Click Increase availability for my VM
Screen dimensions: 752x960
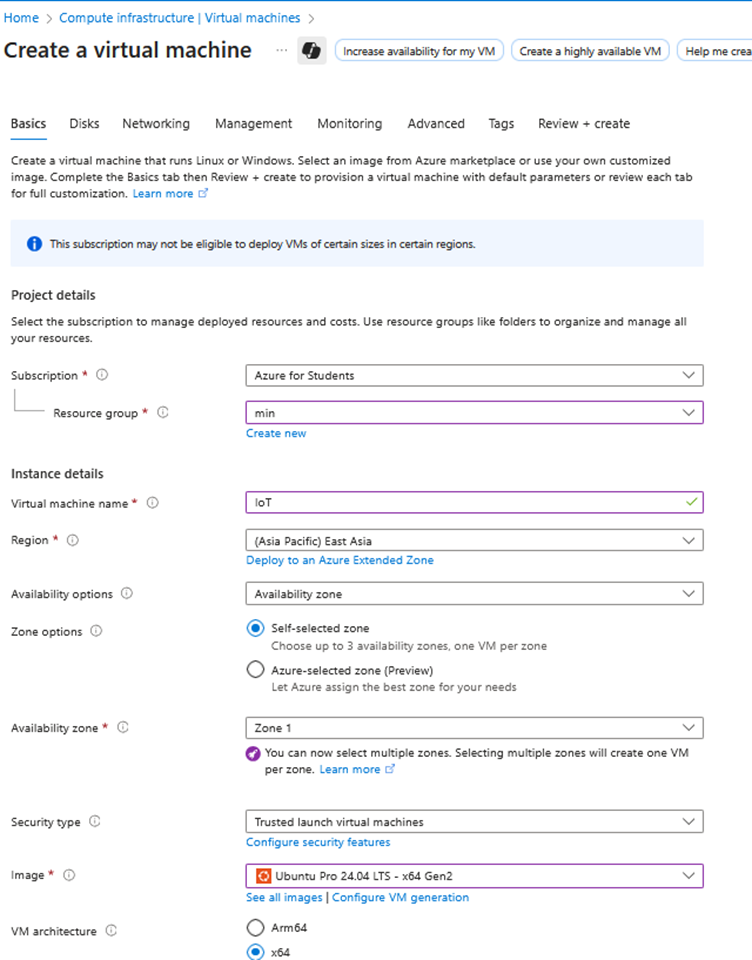pos(418,49)
